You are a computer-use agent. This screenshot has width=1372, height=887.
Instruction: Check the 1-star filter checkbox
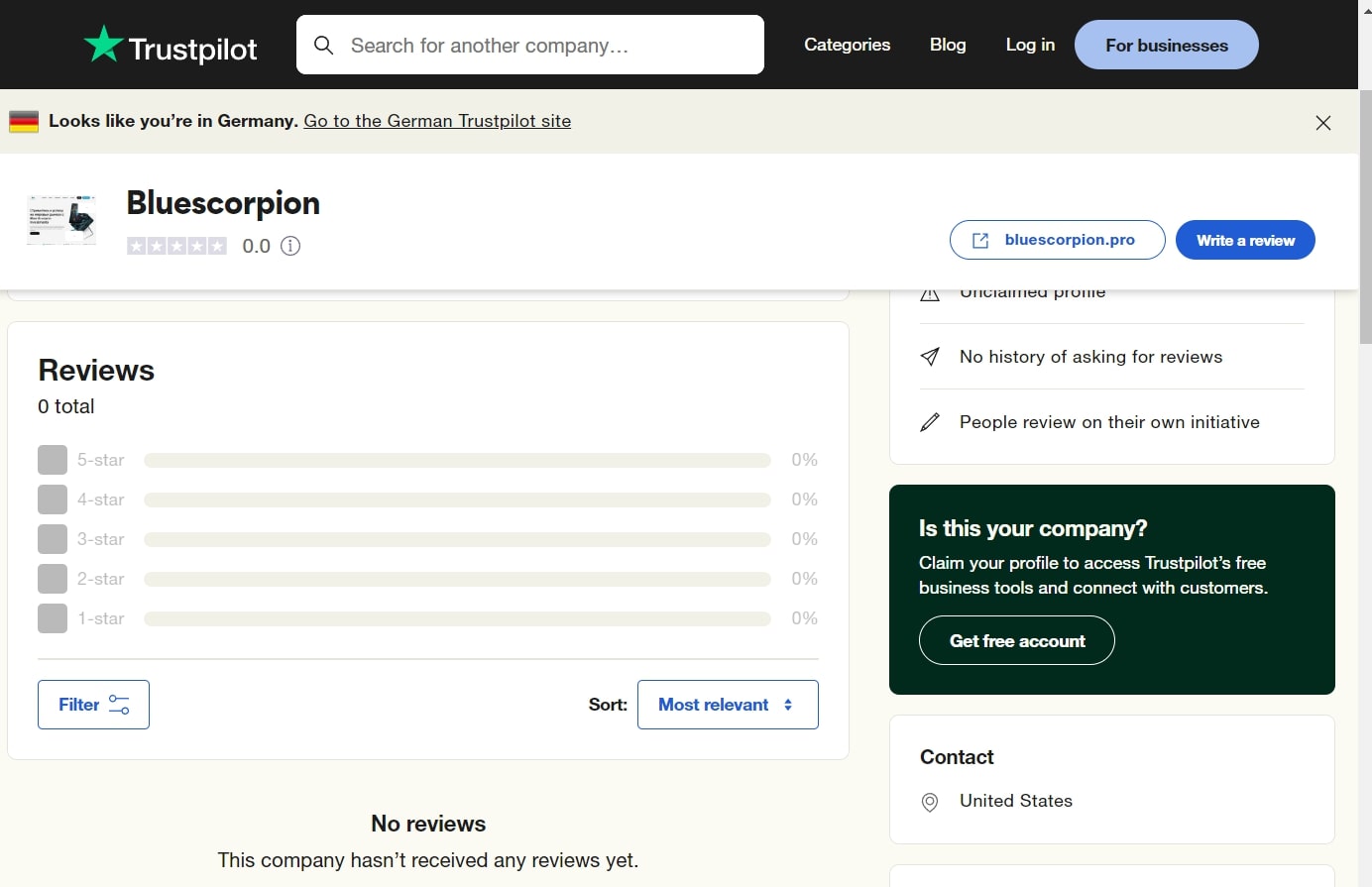tap(53, 618)
